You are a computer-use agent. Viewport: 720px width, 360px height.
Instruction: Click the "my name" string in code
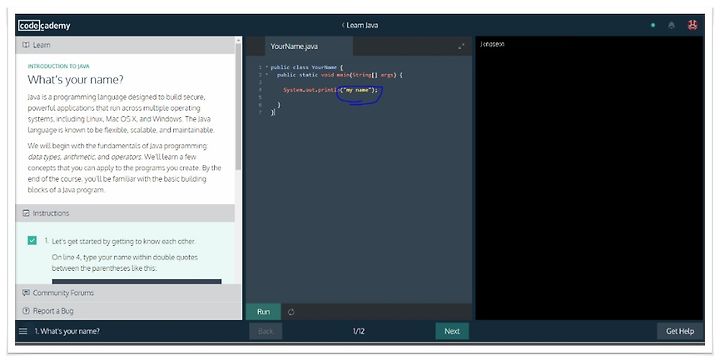357,90
